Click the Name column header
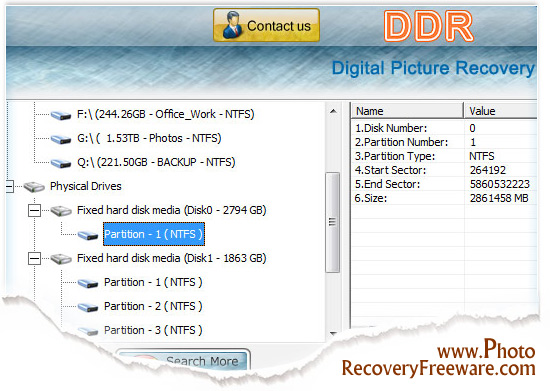Viewport: 550px width, 391px height. 407,111
